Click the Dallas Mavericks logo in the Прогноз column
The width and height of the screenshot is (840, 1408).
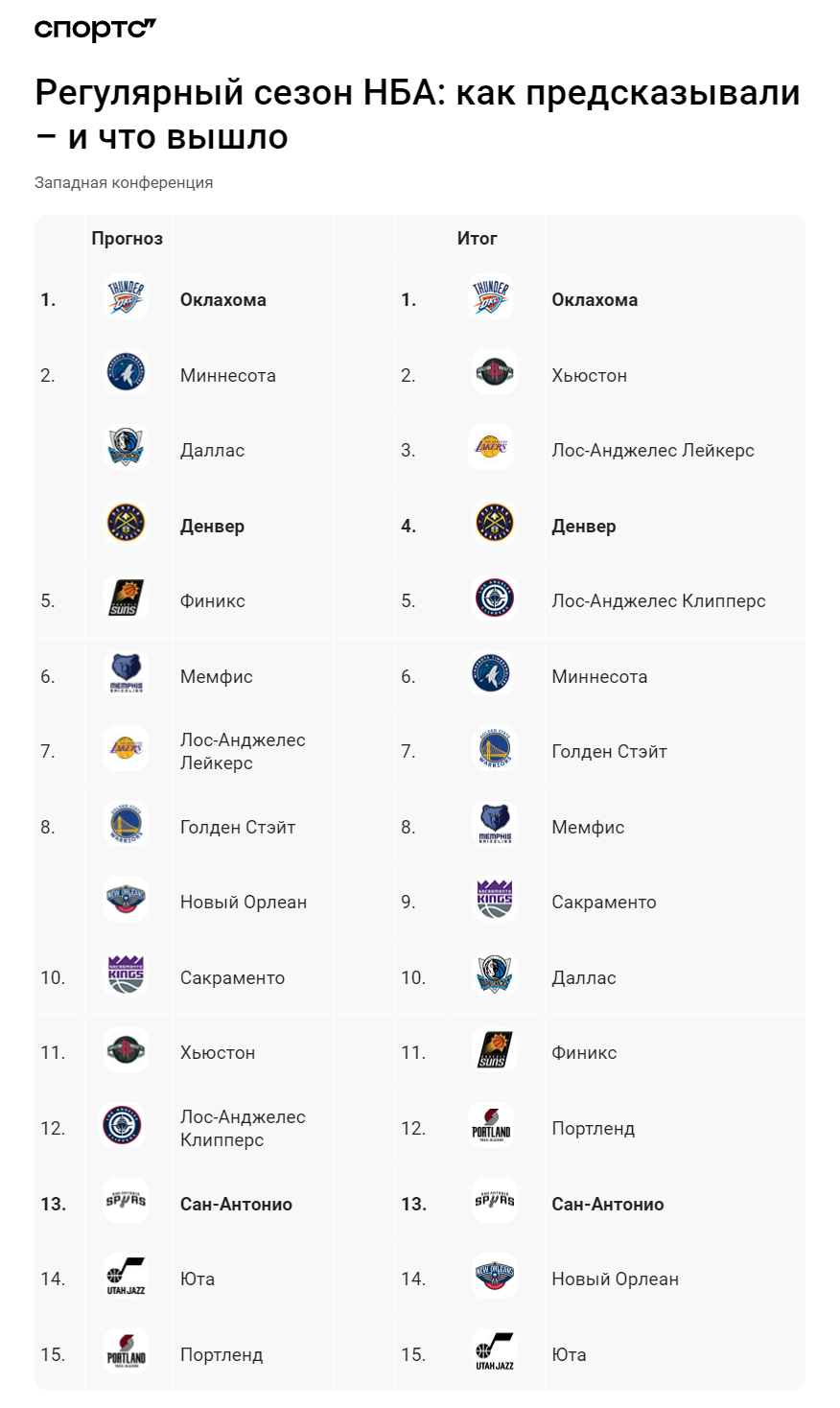(x=126, y=449)
